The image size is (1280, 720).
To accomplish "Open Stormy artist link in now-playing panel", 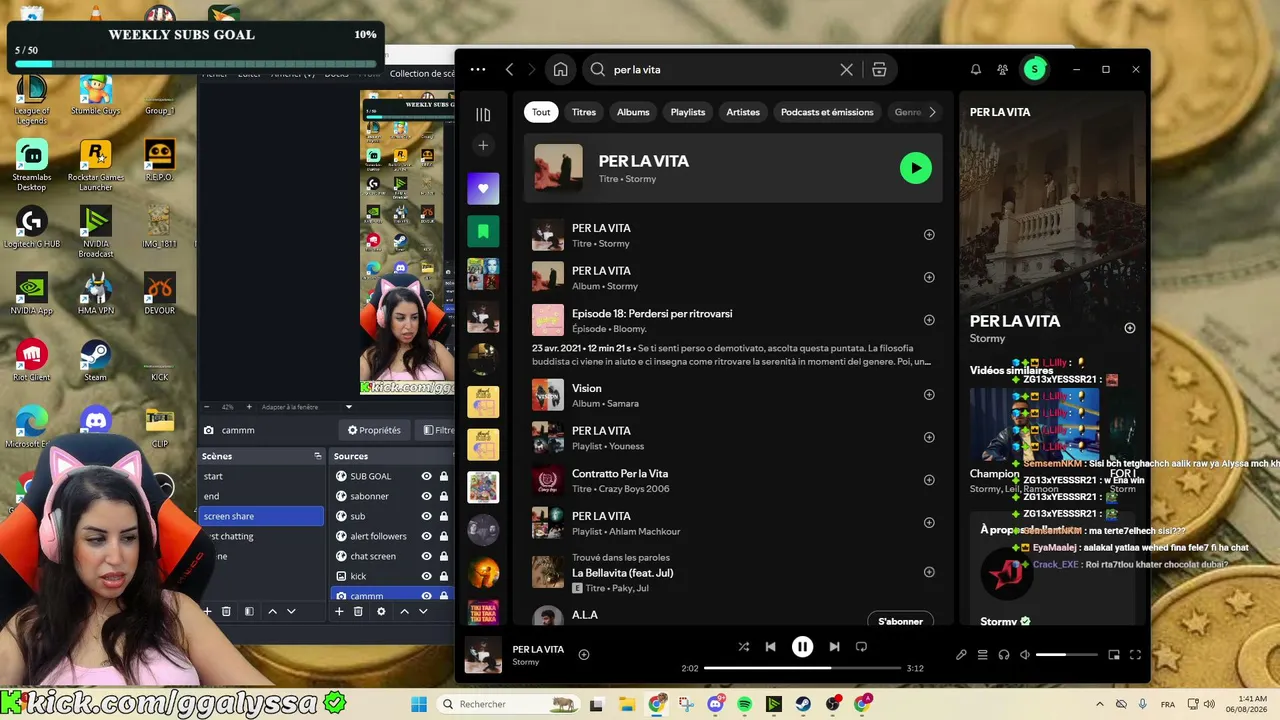I will (987, 339).
